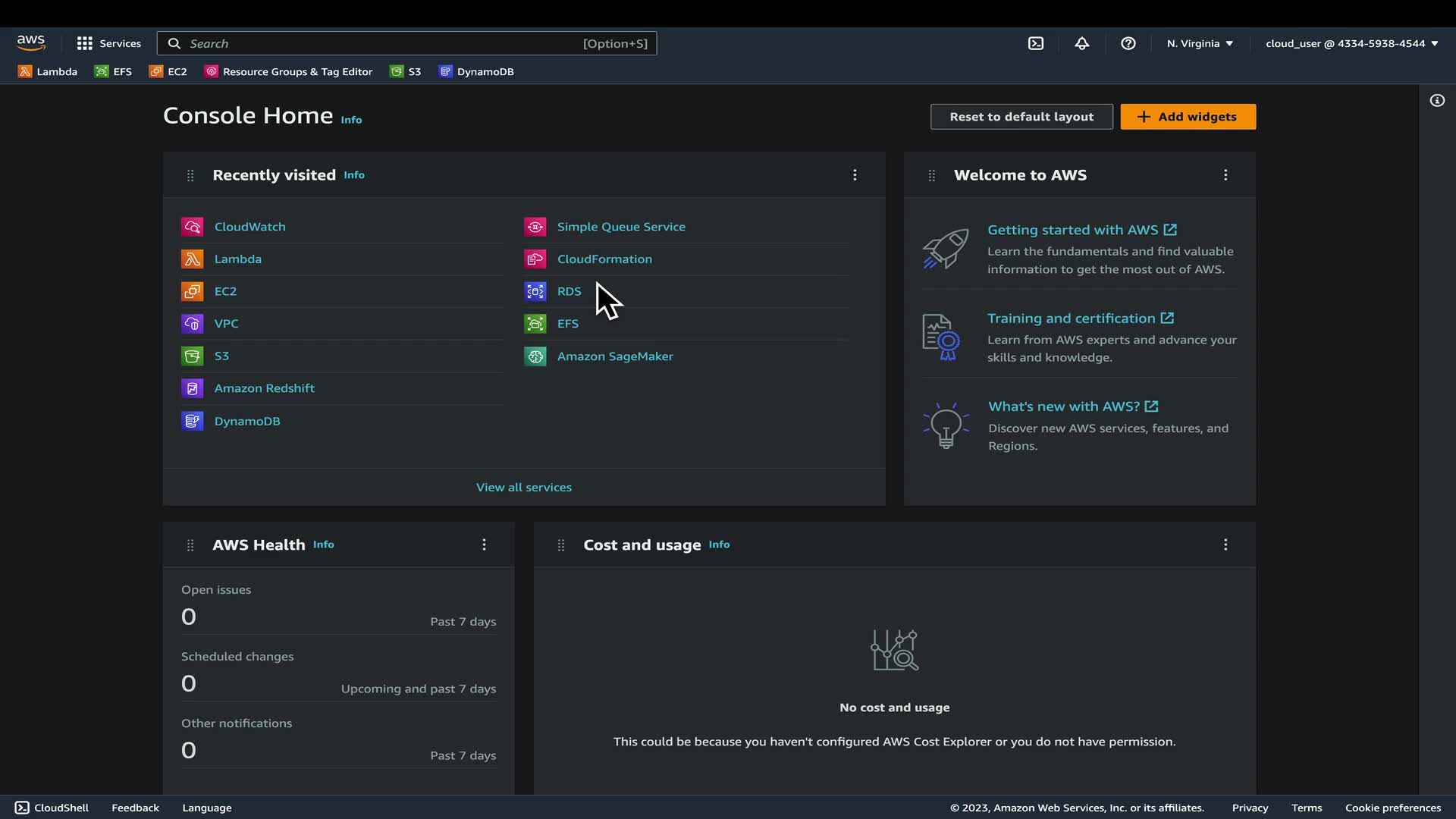
Task: Open the help question mark icon
Action: click(1128, 43)
